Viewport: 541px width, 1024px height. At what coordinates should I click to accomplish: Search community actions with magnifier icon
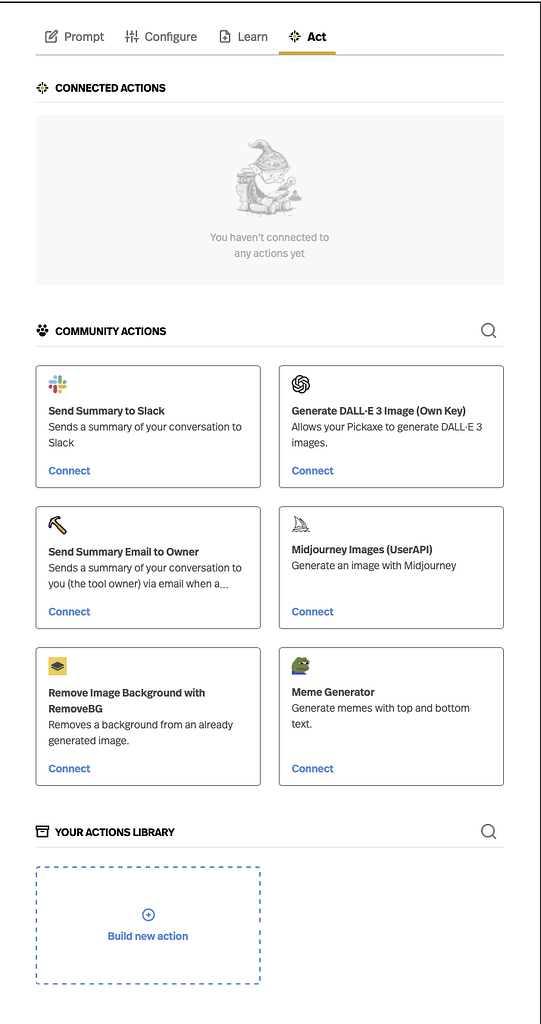(488, 330)
